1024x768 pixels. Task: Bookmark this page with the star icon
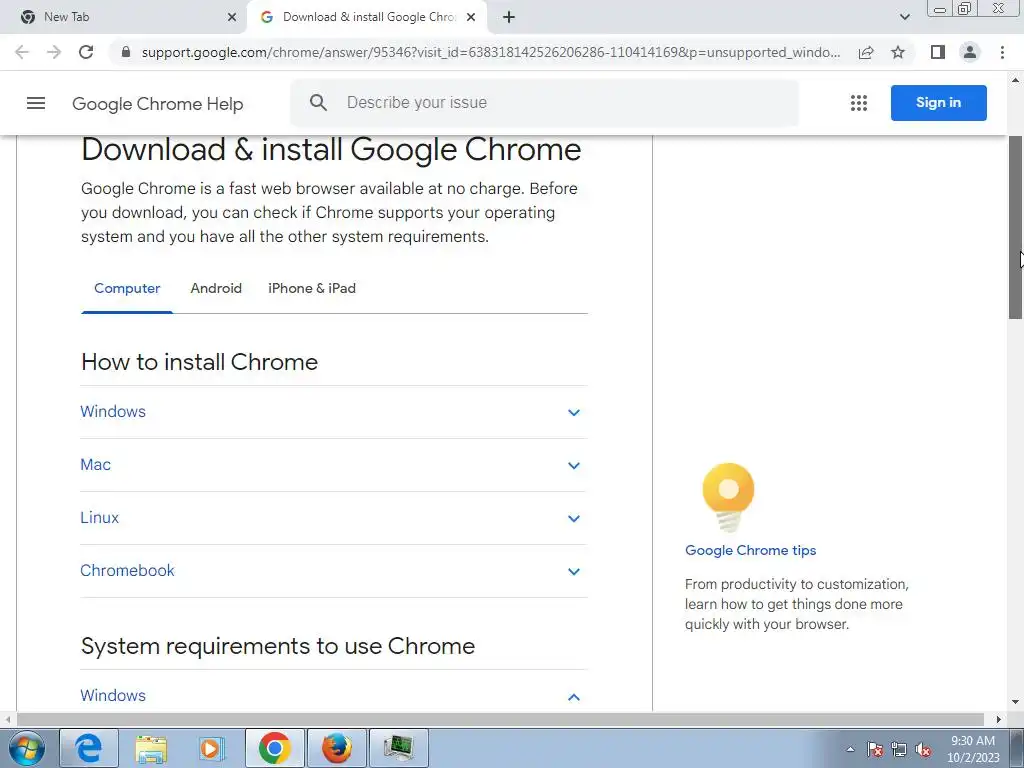898,52
